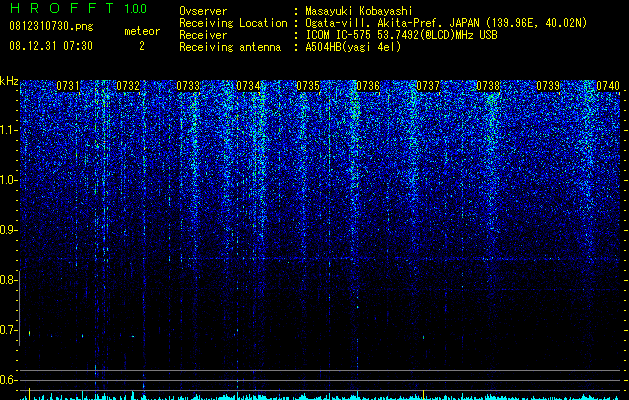Screen dimensions: 629x400
Task: Click the 0.9 kHz axis label
Action: [8, 230]
